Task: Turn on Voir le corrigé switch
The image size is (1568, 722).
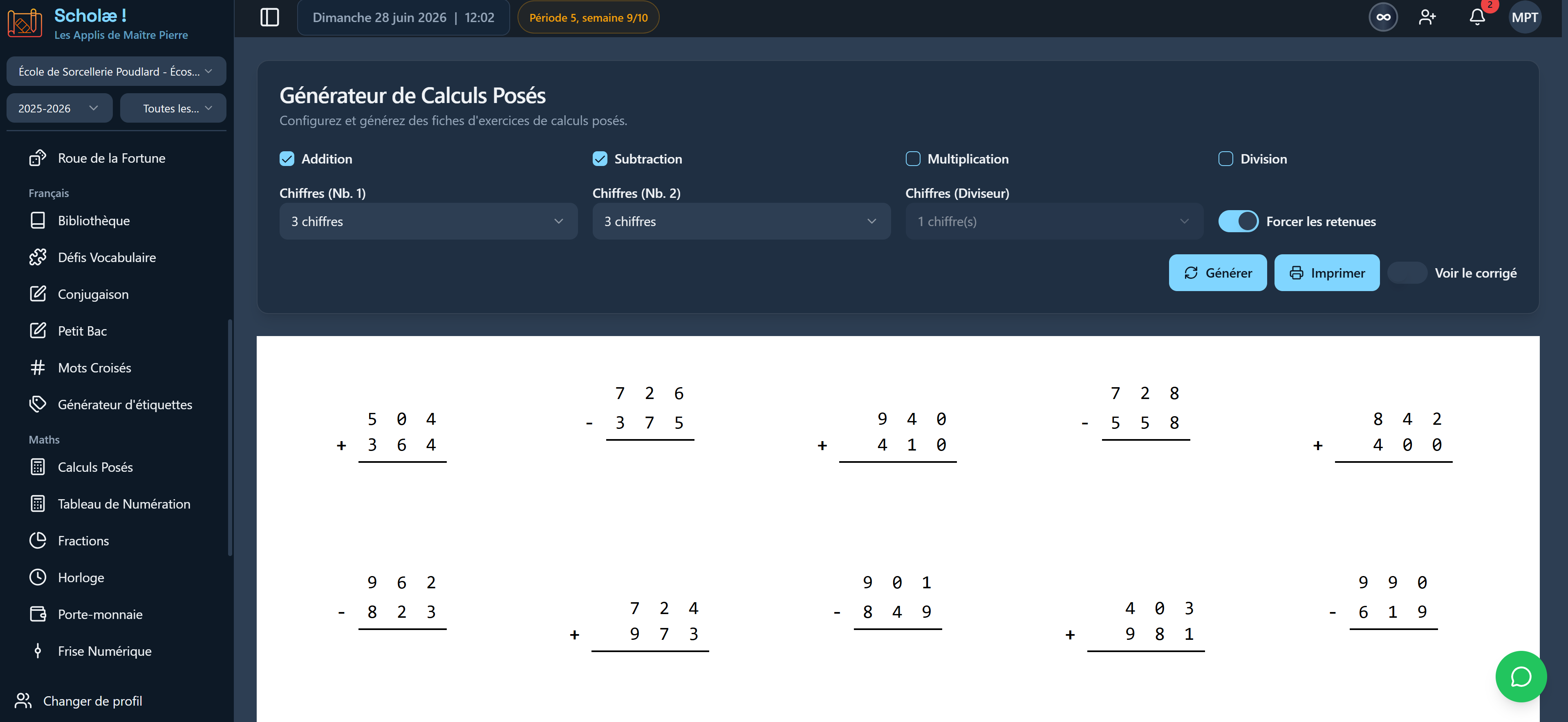Action: click(x=1407, y=273)
